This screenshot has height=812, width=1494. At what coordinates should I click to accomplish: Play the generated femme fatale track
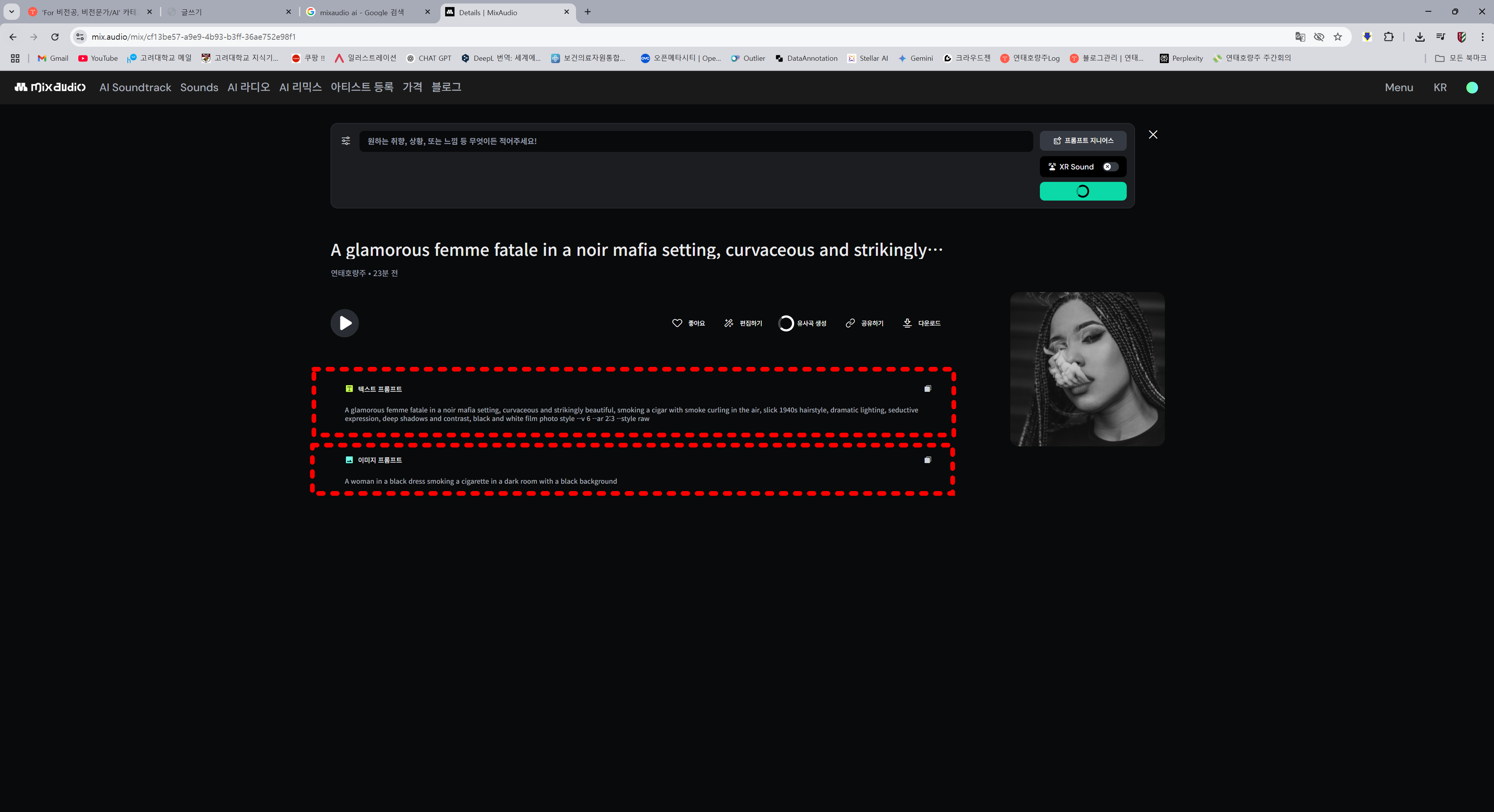[345, 323]
